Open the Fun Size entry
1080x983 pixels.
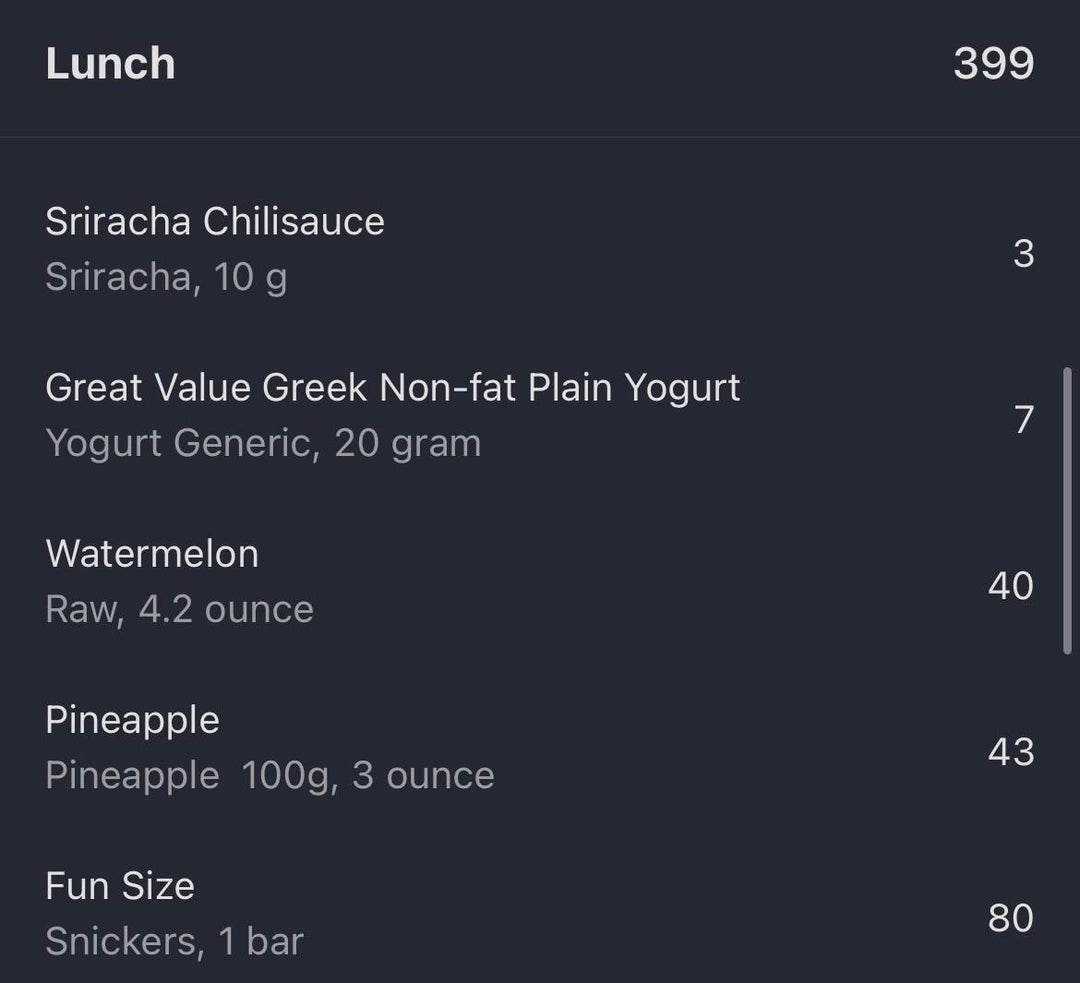click(x=120, y=885)
